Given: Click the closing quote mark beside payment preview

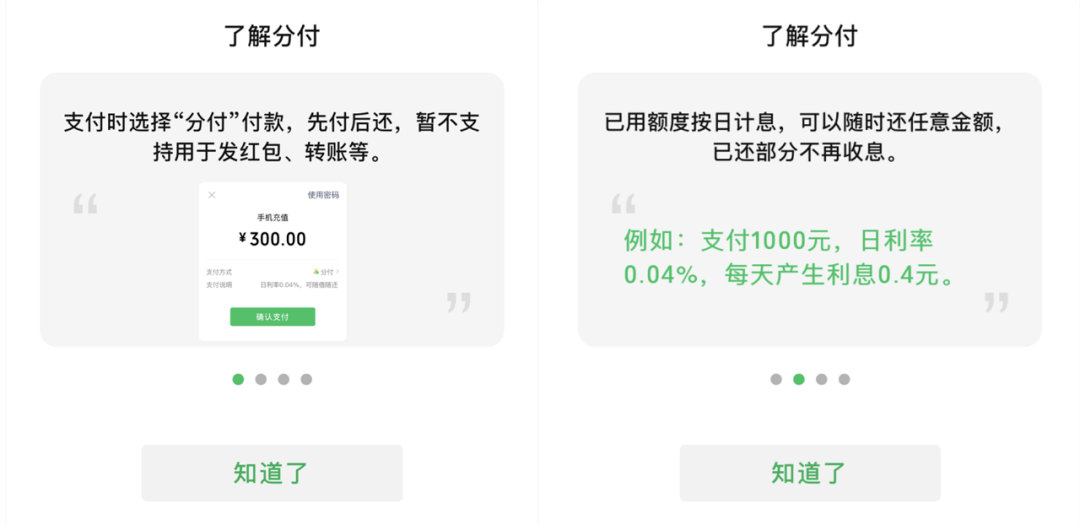Looking at the screenshot, I should click(x=458, y=302).
